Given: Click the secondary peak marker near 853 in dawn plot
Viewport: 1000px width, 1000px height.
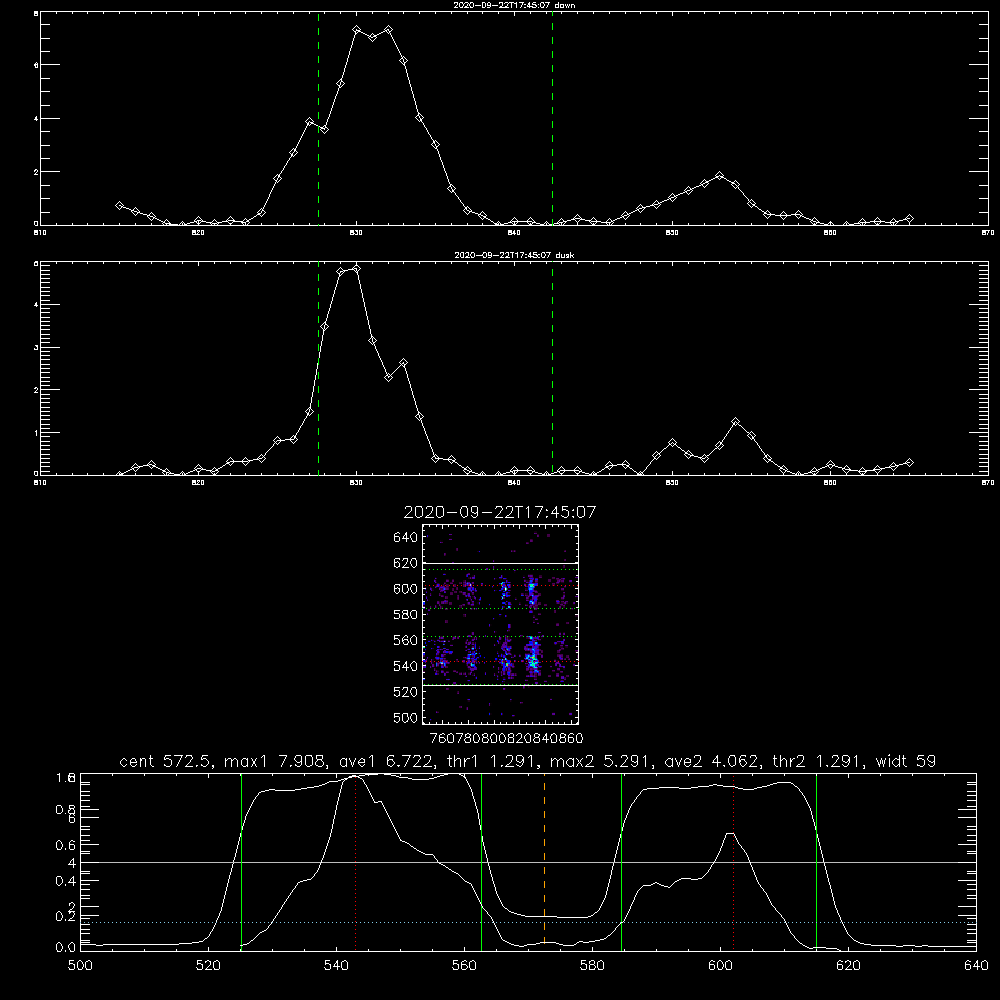Looking at the screenshot, I should point(719,175).
